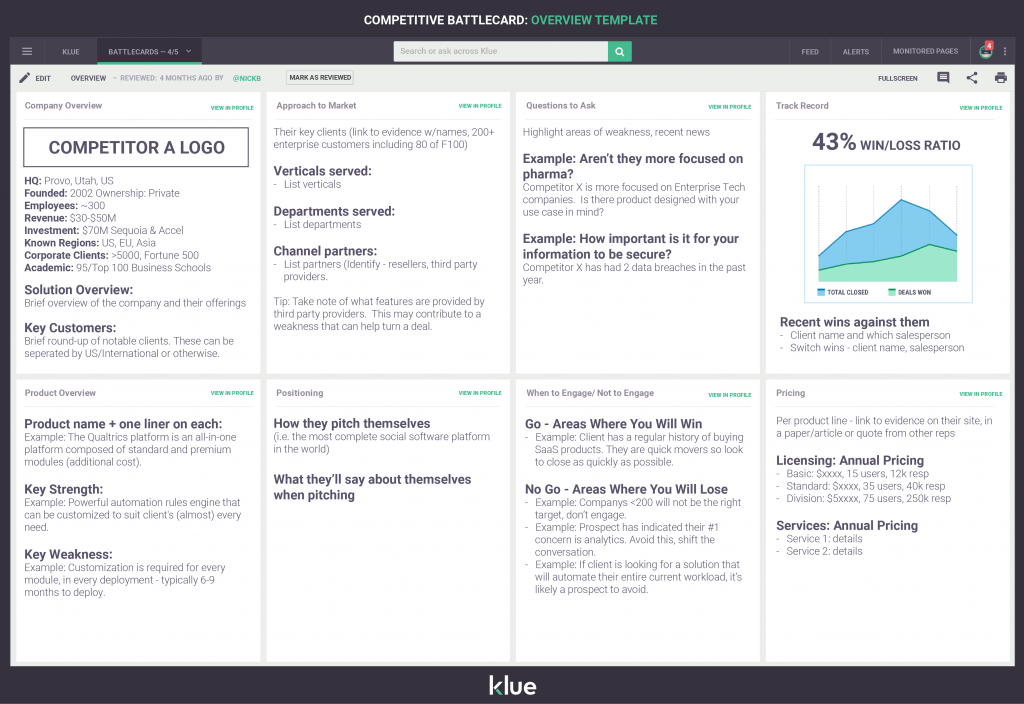
Task: Click the Total Closed blue legend swatch
Action: [x=821, y=293]
